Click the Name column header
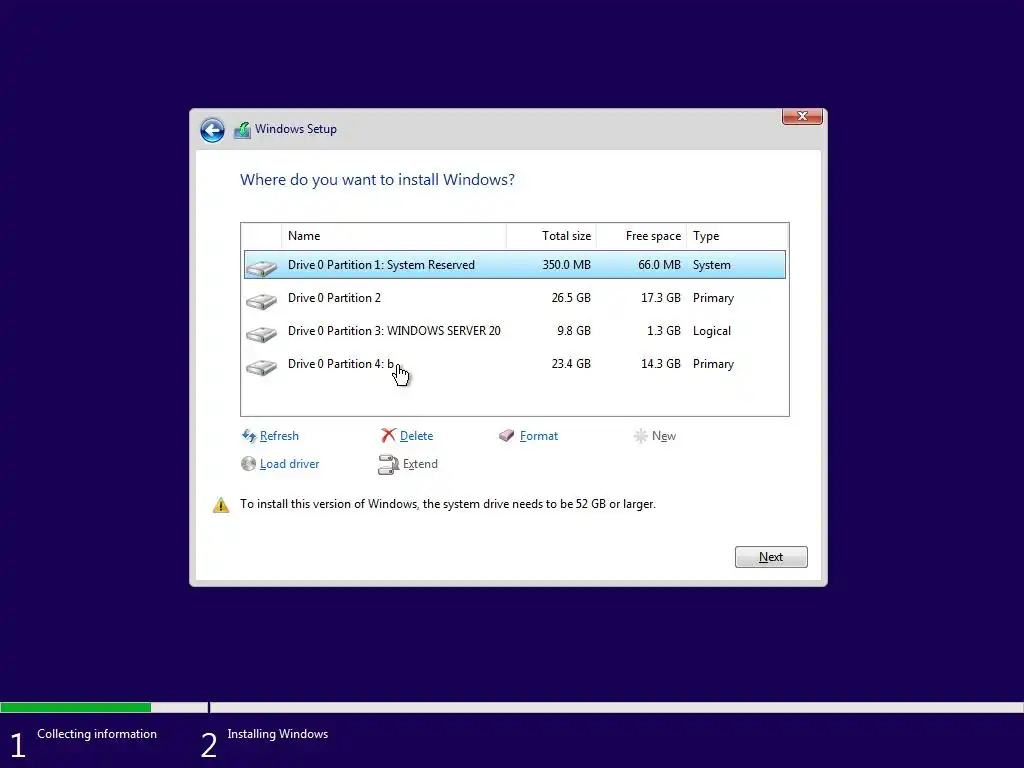The width and height of the screenshot is (1024, 768). 394,236
